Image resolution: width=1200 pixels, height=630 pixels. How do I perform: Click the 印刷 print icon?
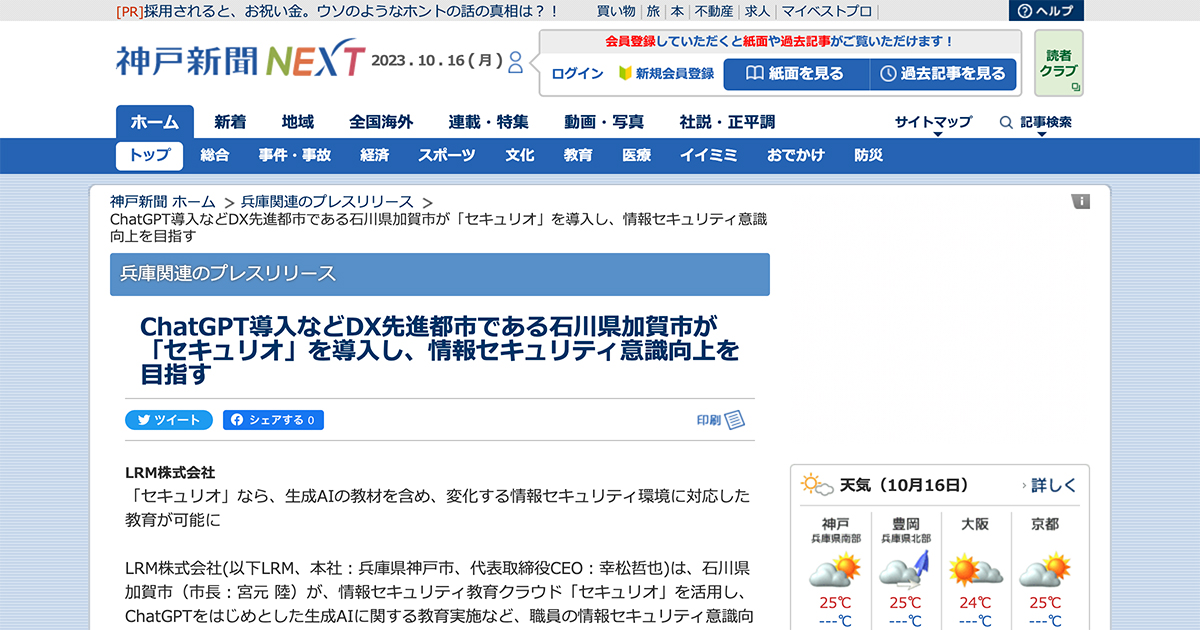pyautogui.click(x=721, y=420)
